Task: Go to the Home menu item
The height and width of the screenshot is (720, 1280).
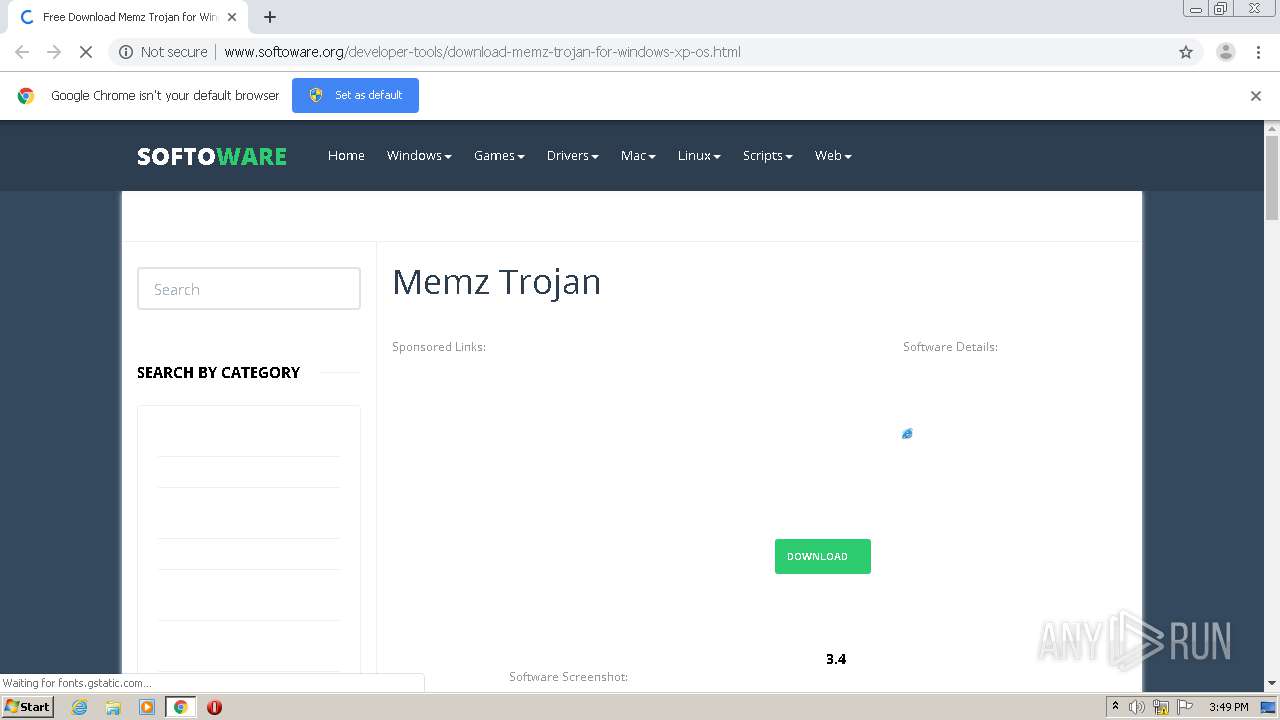Action: coord(346,155)
